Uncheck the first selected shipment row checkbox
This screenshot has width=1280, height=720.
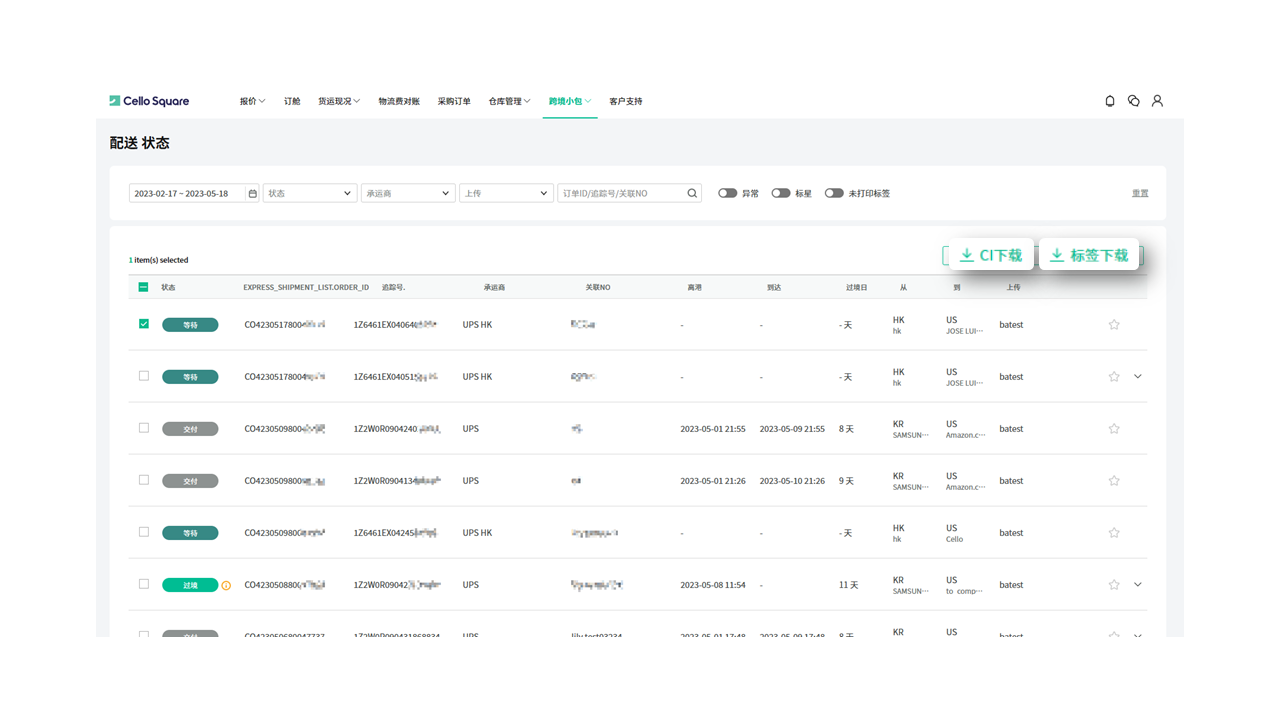click(x=144, y=324)
